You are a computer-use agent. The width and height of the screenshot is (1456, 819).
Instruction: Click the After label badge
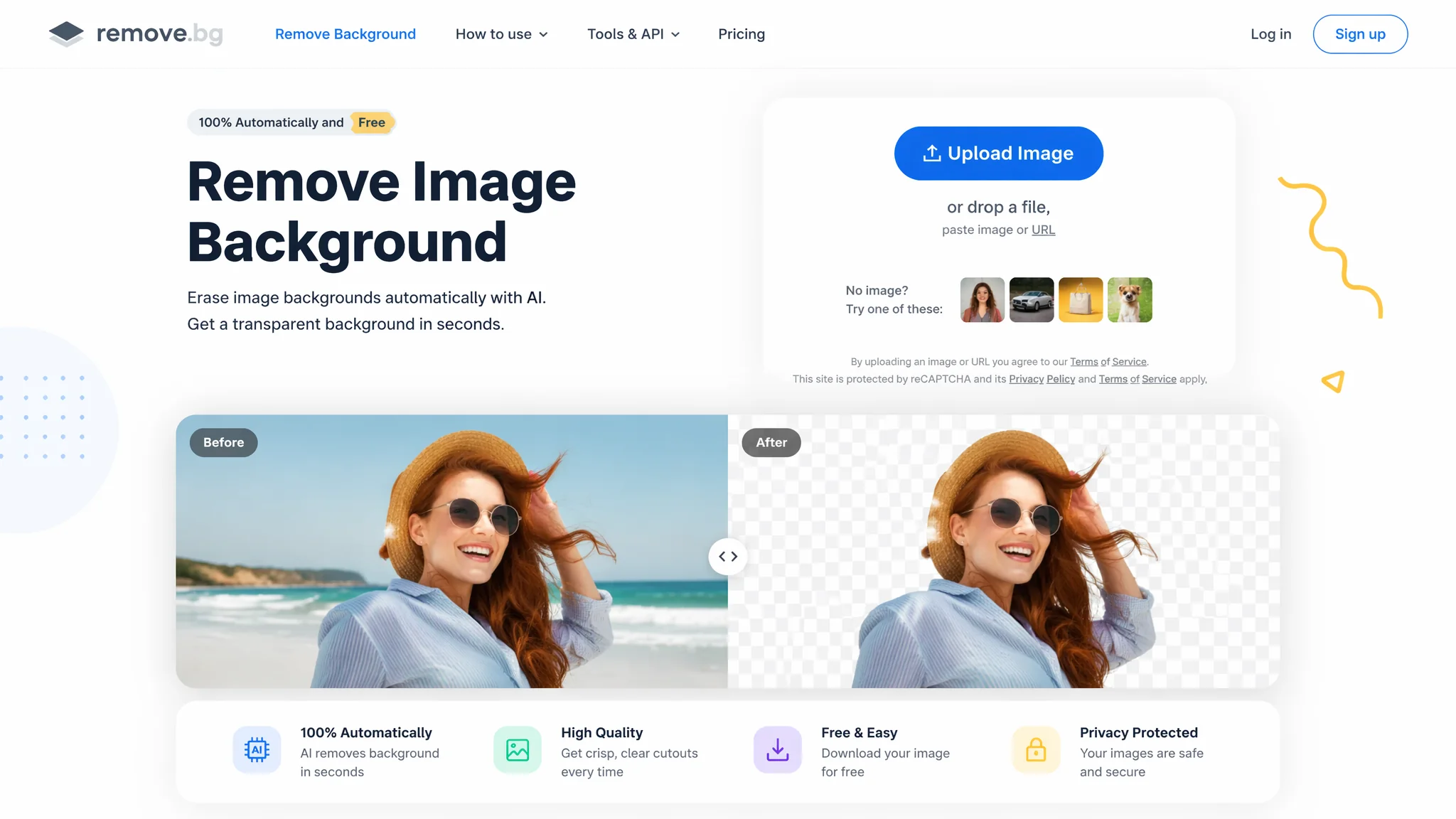(771, 442)
